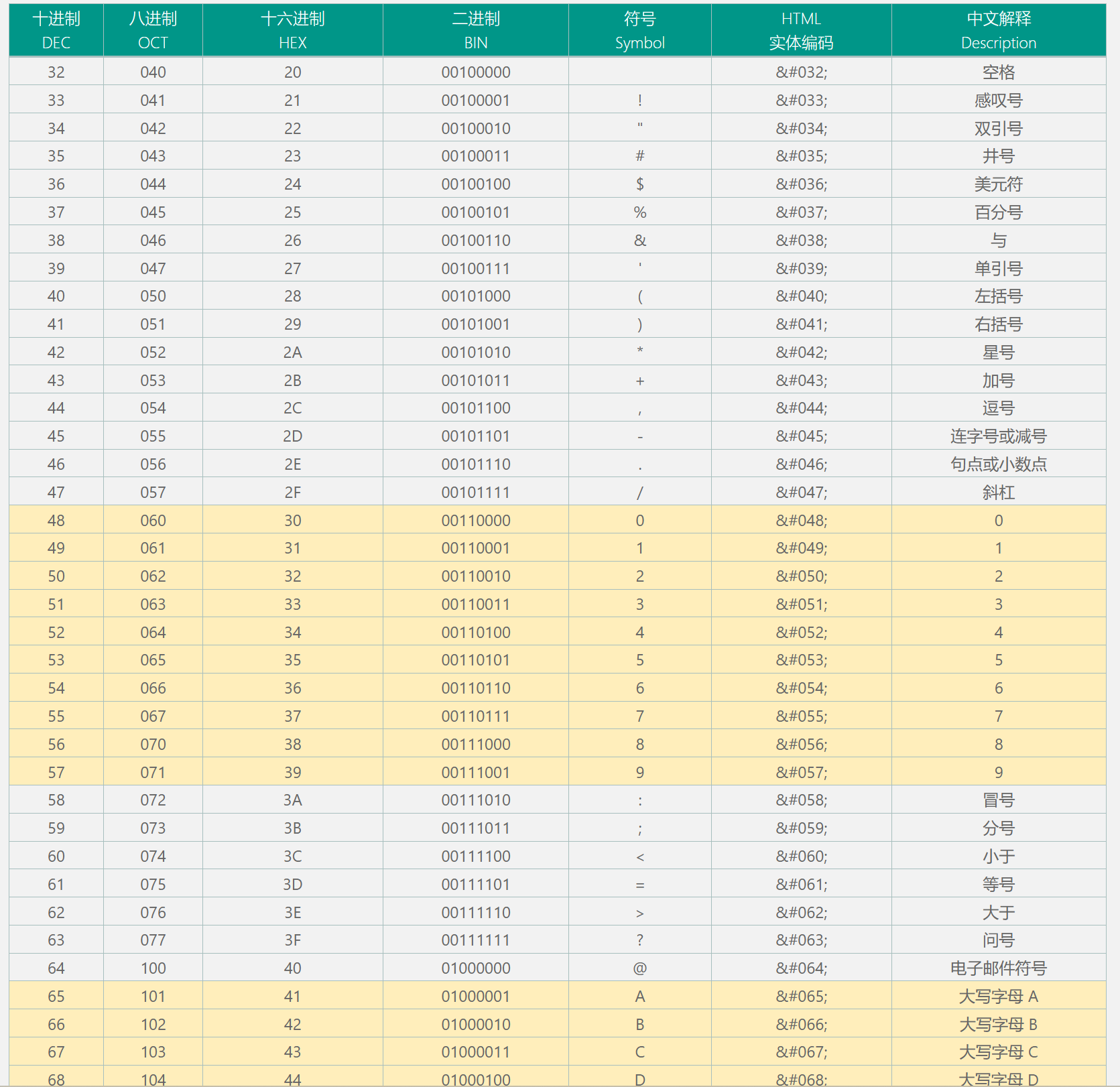The width and height of the screenshot is (1120, 1087).
Task: Click the '连字号或减号' description cell
Action: [999, 436]
